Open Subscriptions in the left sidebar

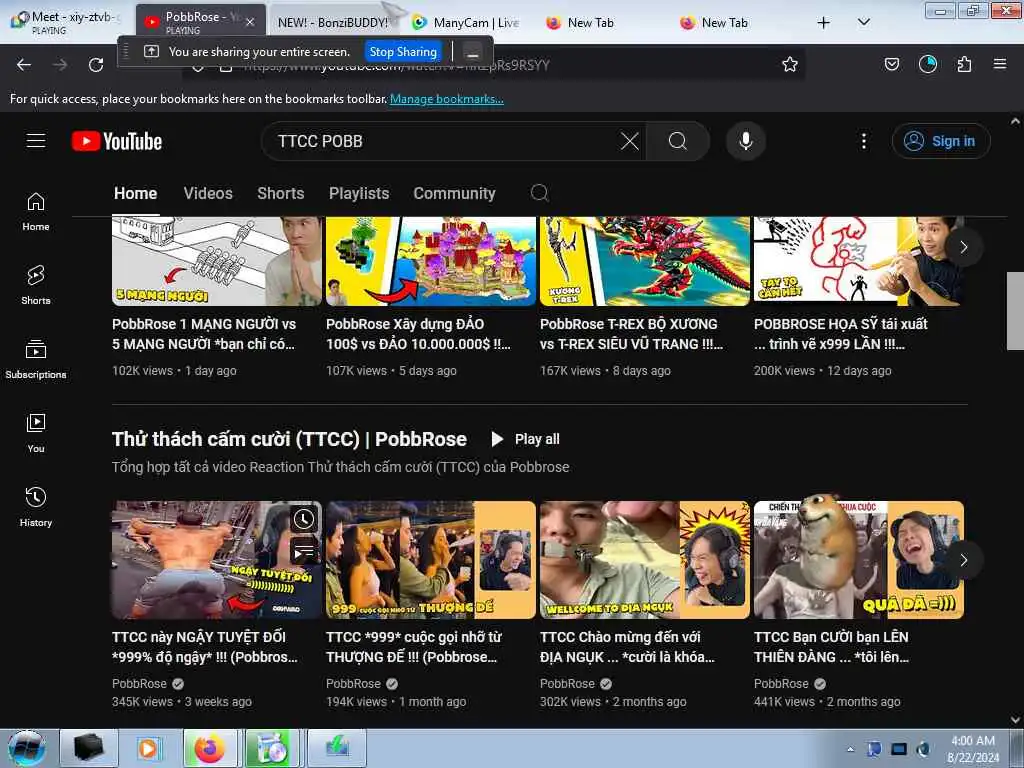point(36,359)
